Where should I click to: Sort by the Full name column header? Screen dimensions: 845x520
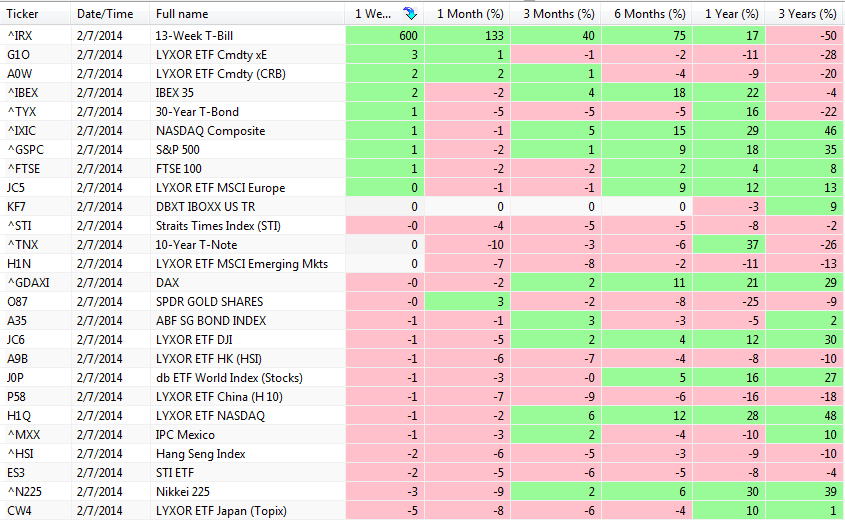click(182, 14)
